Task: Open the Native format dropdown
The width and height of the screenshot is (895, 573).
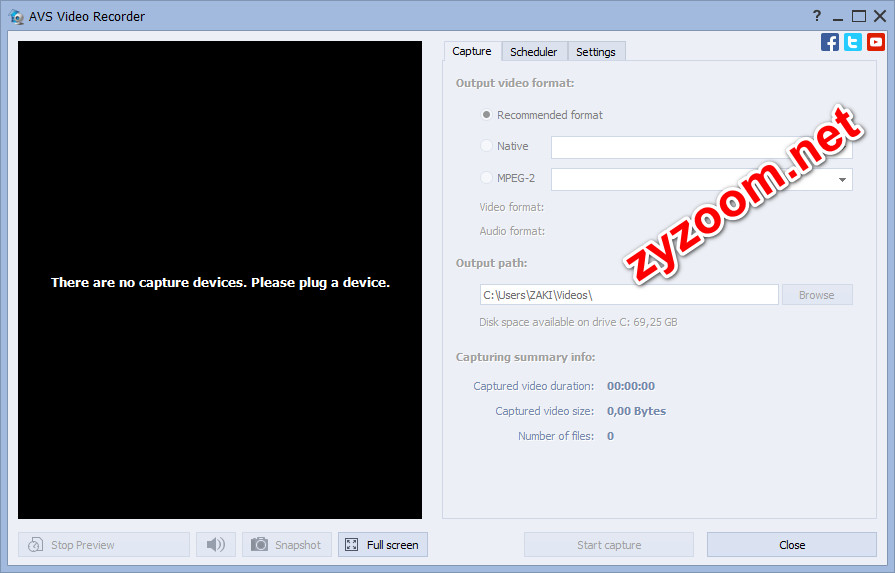Action: click(702, 147)
